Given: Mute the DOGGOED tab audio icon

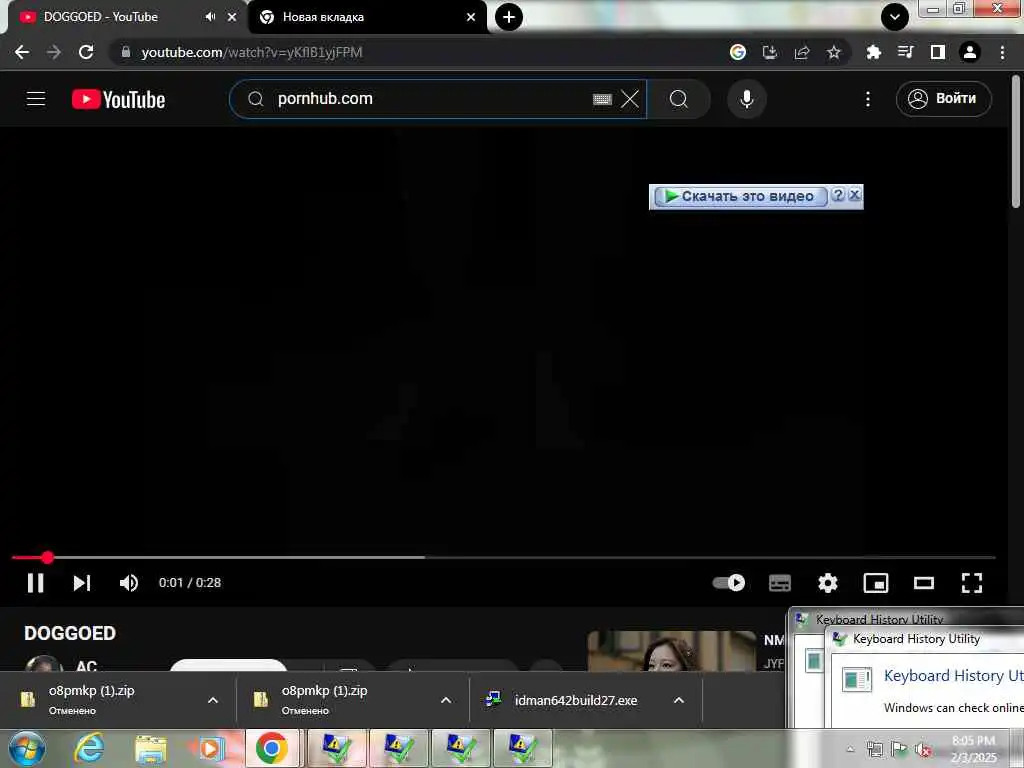Looking at the screenshot, I should [210, 17].
